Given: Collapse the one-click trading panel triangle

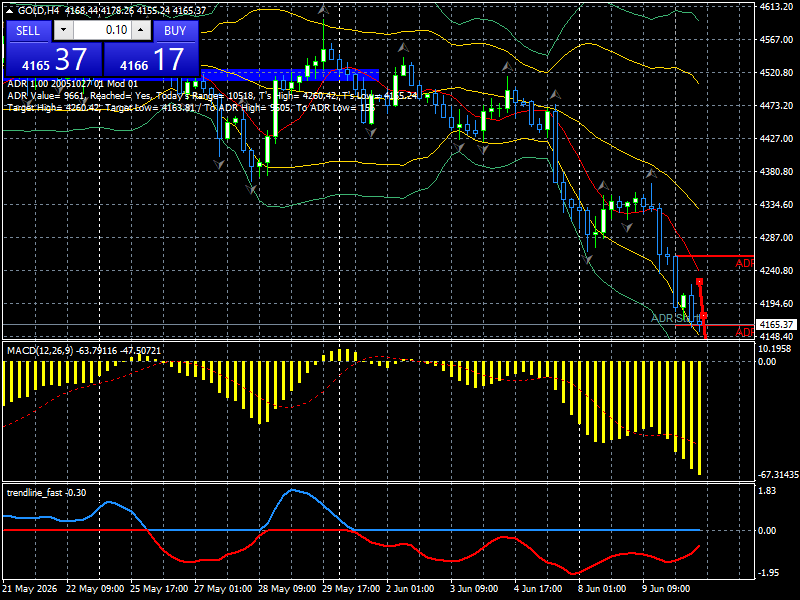Looking at the screenshot, I should point(10,11).
